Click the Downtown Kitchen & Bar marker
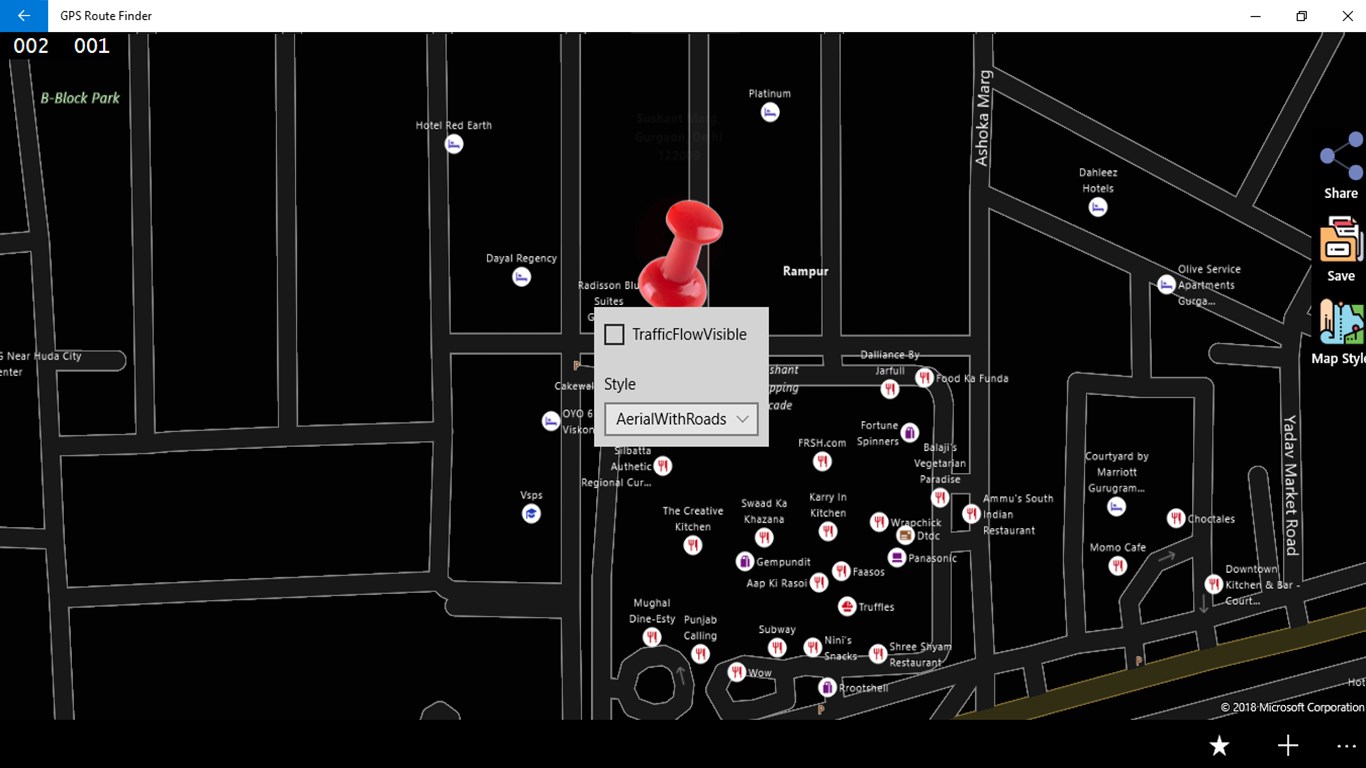 (x=1213, y=584)
